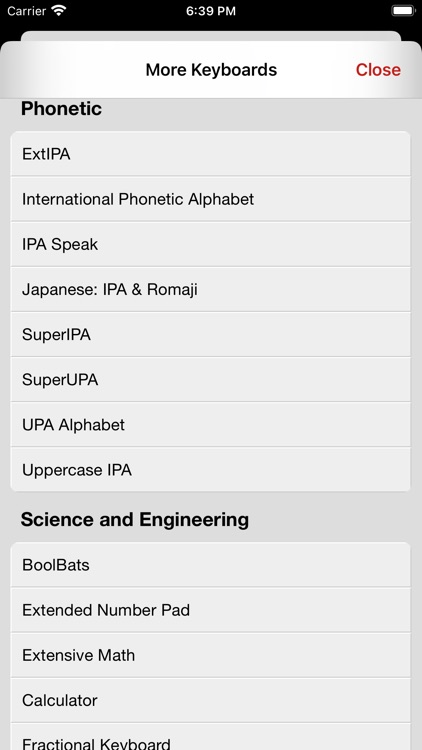Select Japanese: IPA & Romaji keyboard

point(211,289)
